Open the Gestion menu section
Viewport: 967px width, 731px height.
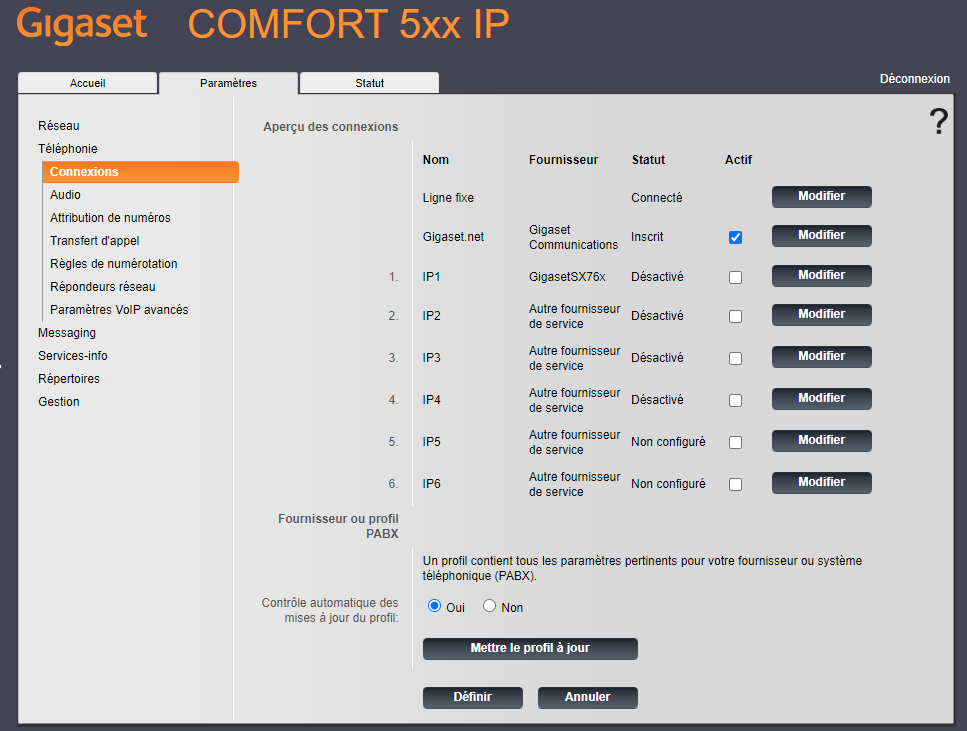tap(59, 402)
